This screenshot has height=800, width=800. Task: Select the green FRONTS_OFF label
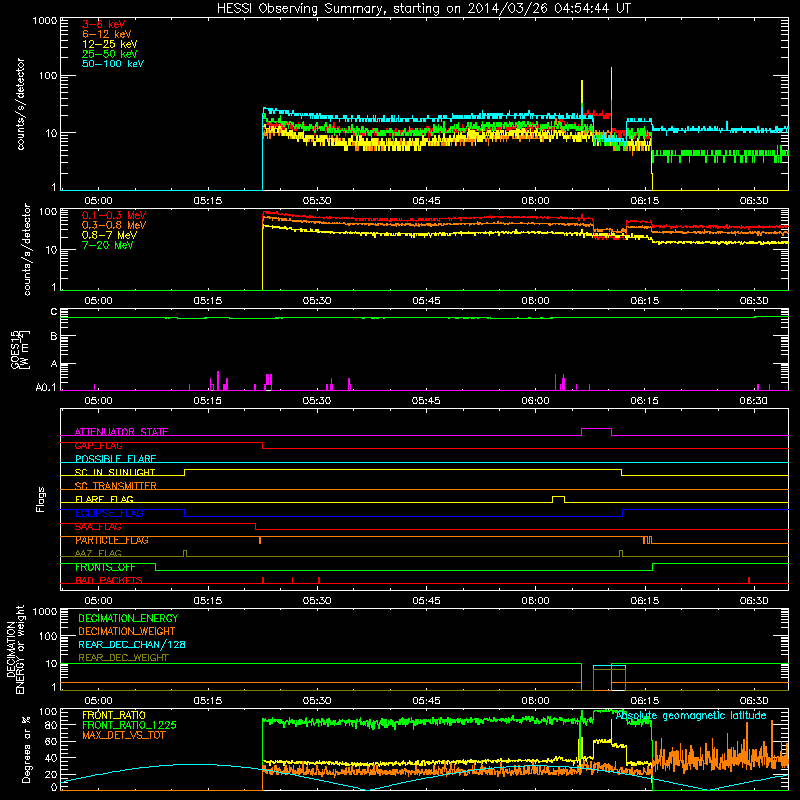(x=105, y=567)
